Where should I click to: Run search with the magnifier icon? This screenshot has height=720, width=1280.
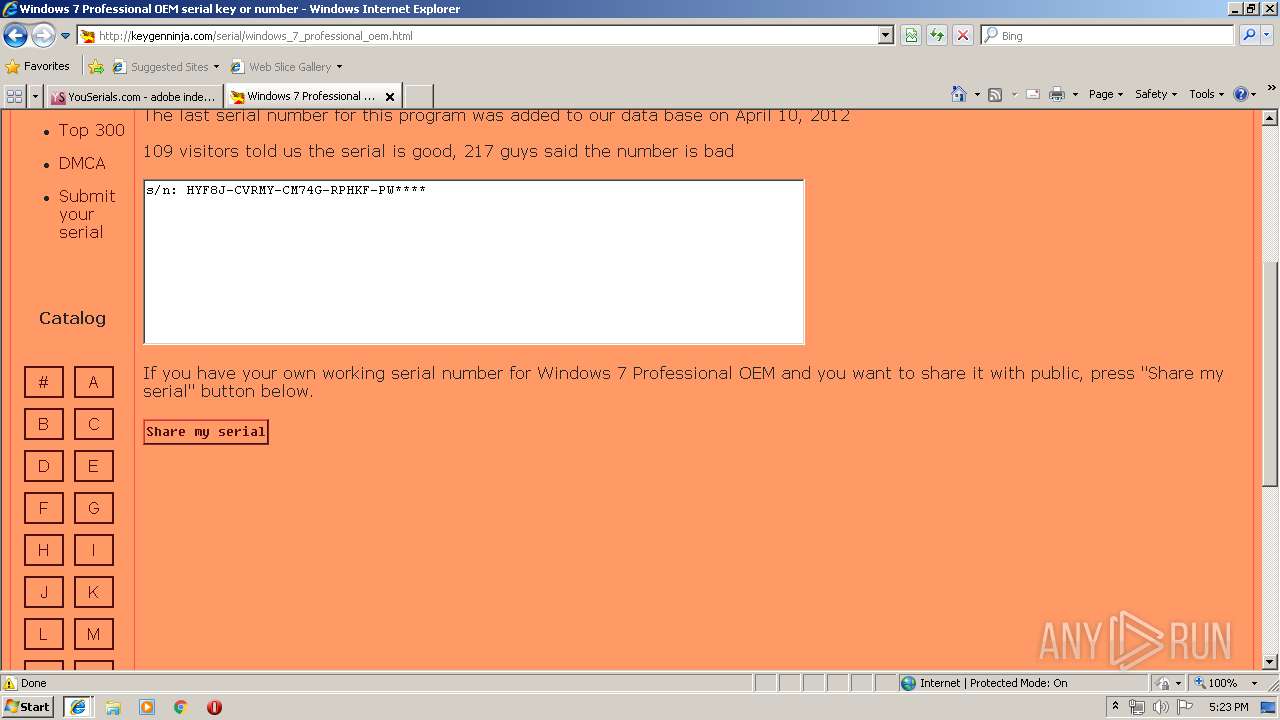pyautogui.click(x=1248, y=36)
